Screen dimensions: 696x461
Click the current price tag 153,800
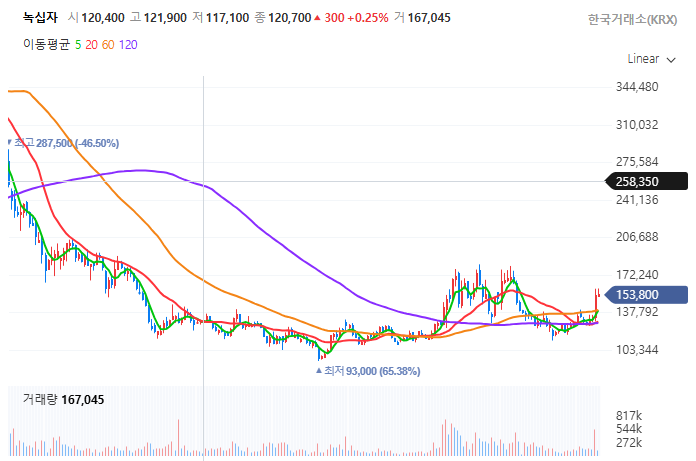pyautogui.click(x=647, y=295)
